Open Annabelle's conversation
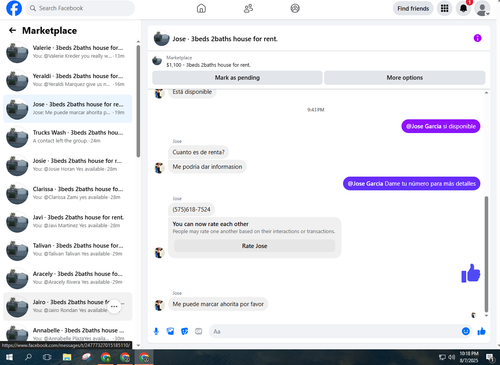The height and width of the screenshot is (365, 500). [x=68, y=334]
